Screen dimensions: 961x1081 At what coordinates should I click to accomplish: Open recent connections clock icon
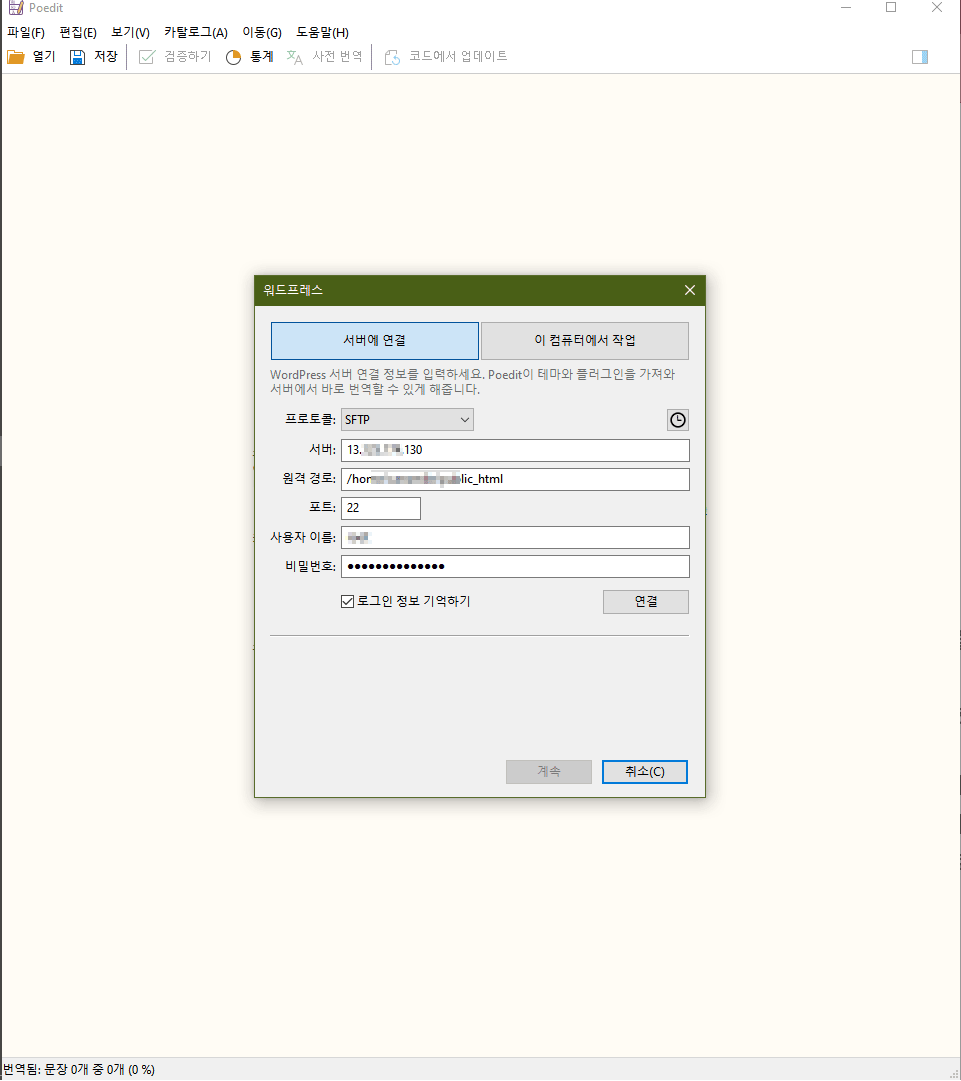[x=678, y=420]
